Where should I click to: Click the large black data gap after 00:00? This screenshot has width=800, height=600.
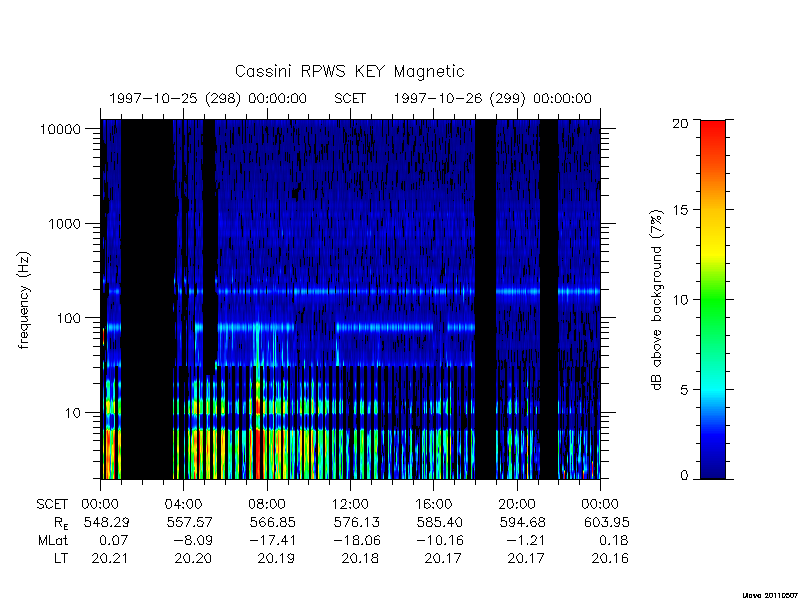click(x=147, y=299)
